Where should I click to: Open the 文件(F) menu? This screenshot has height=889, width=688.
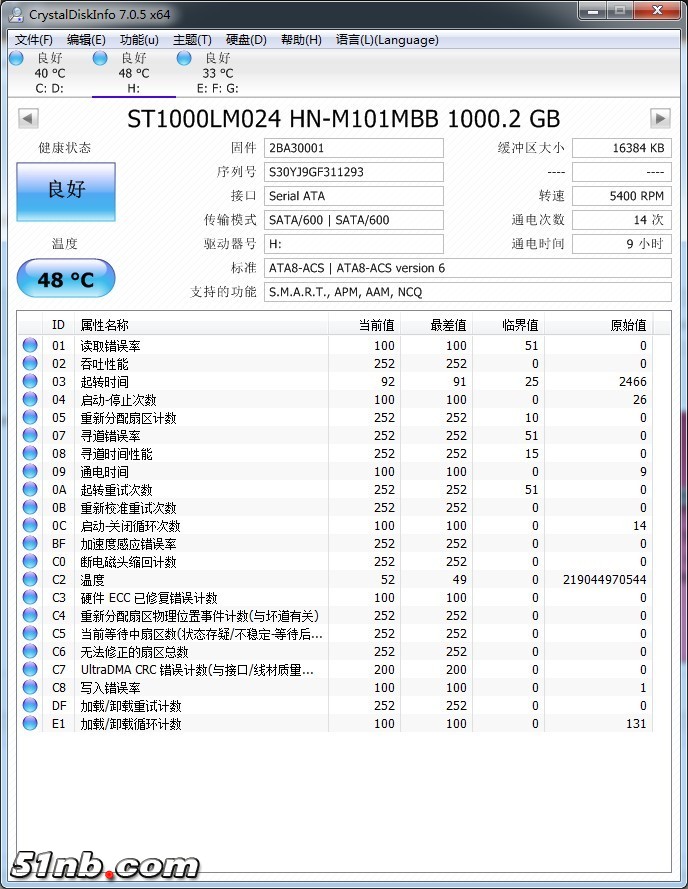[x=33, y=40]
